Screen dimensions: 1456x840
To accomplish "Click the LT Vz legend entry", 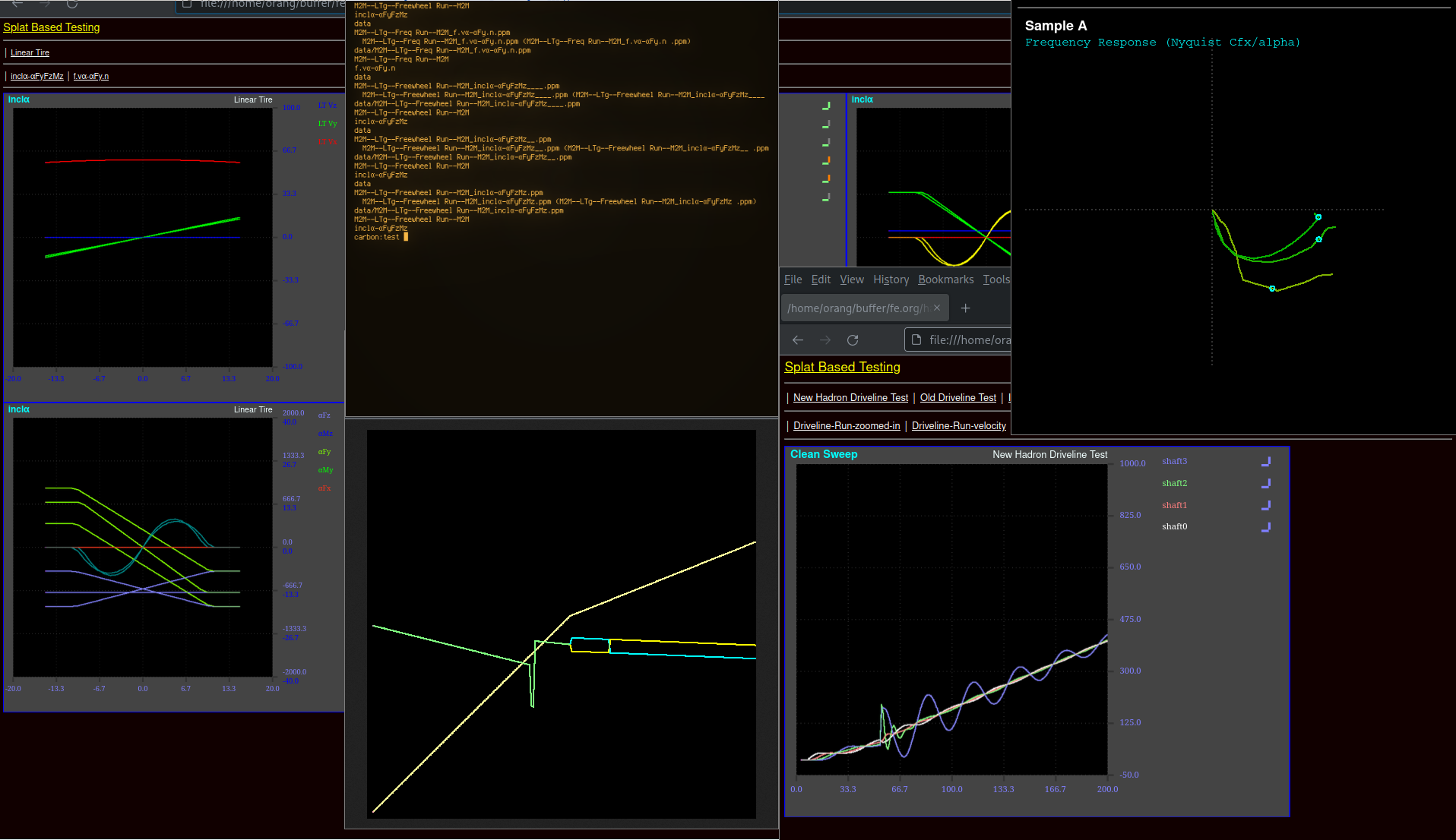I will tap(327, 106).
